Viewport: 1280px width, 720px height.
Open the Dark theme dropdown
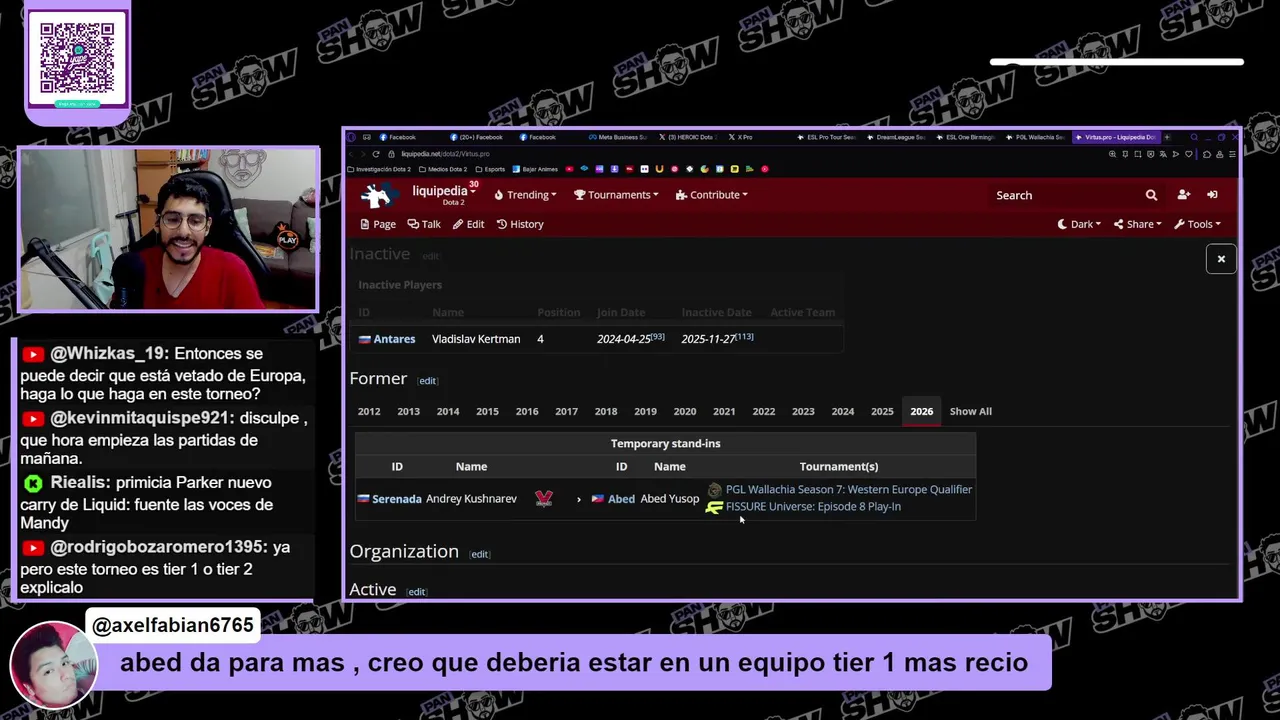pyautogui.click(x=1079, y=224)
